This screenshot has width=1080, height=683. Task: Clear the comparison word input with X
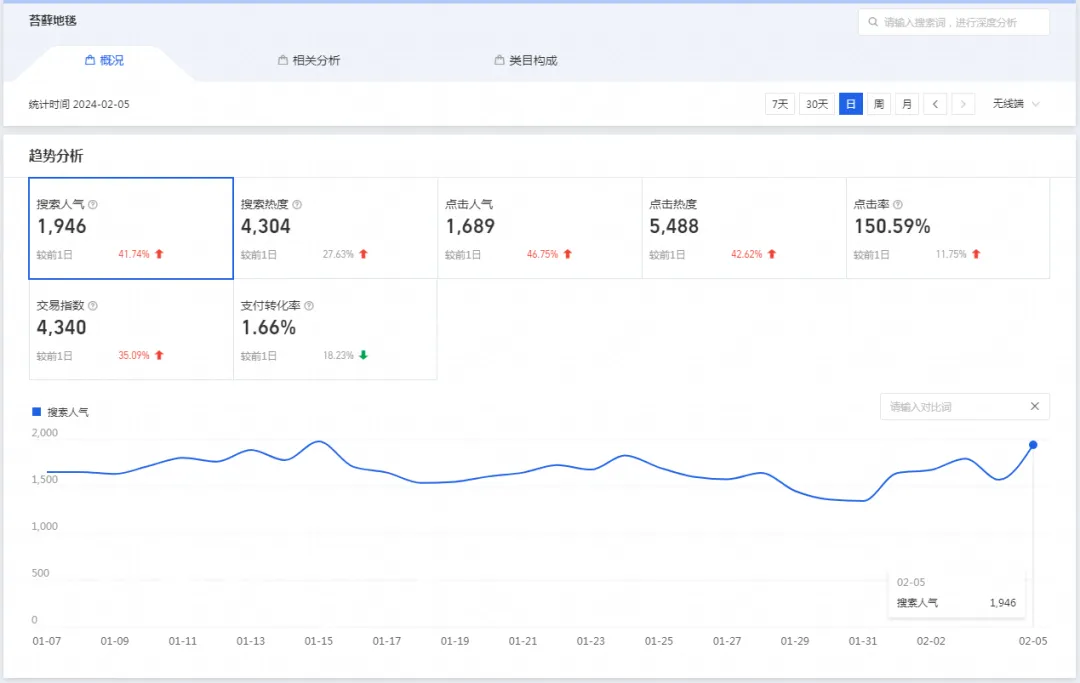coord(1034,406)
